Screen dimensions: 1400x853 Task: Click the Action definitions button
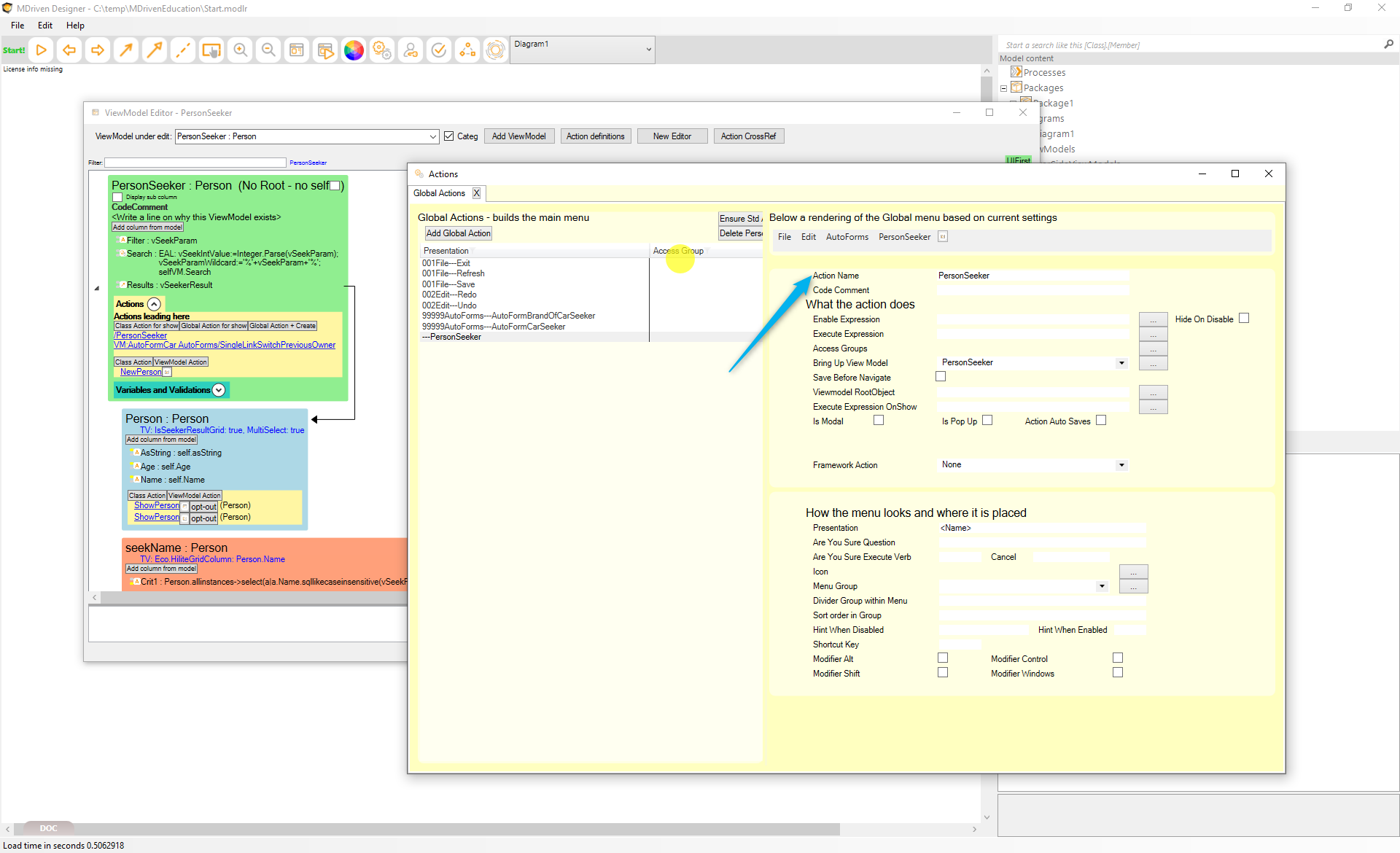coord(595,136)
